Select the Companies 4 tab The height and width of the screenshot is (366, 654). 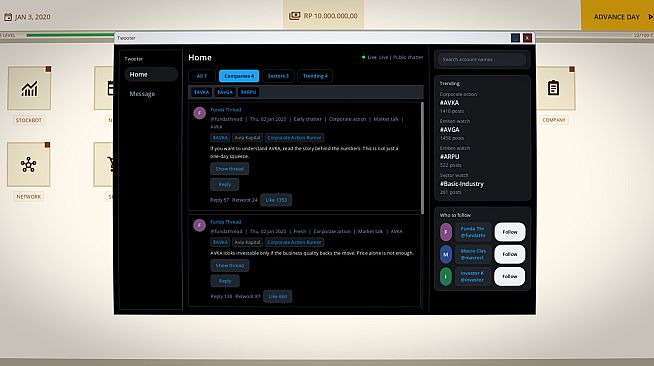click(239, 76)
